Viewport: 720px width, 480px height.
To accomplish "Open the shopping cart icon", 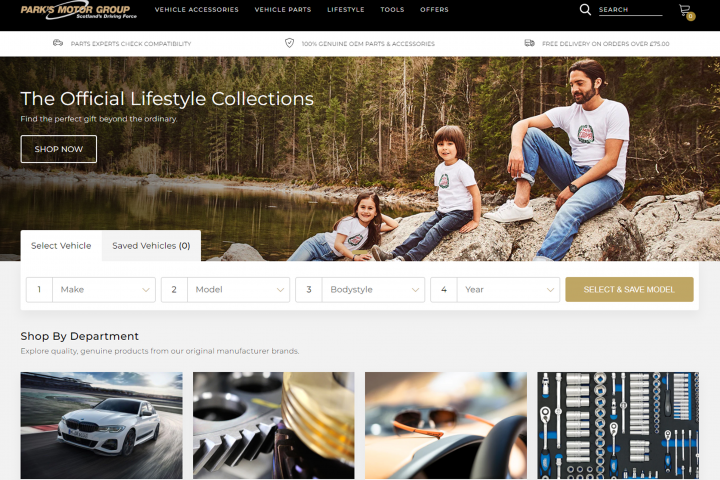I will click(686, 11).
